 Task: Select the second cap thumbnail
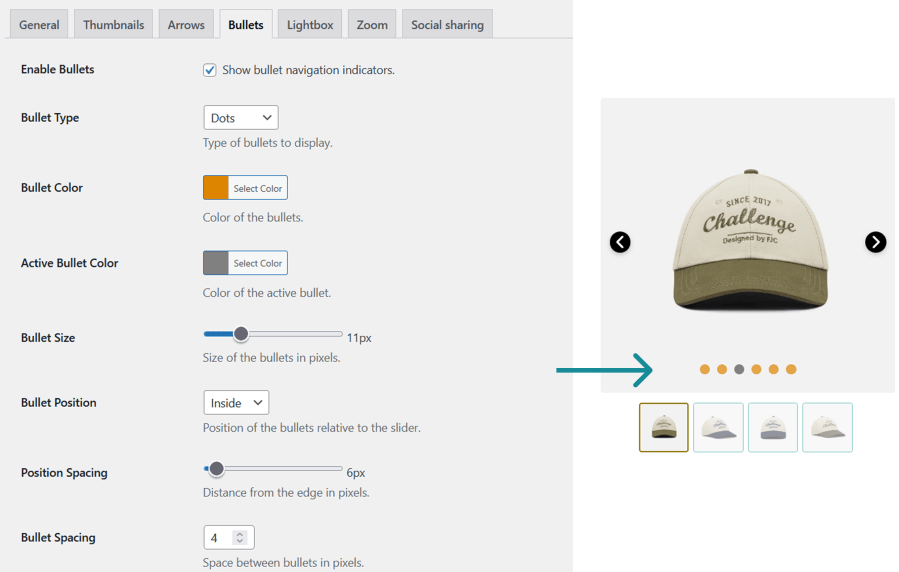[718, 428]
